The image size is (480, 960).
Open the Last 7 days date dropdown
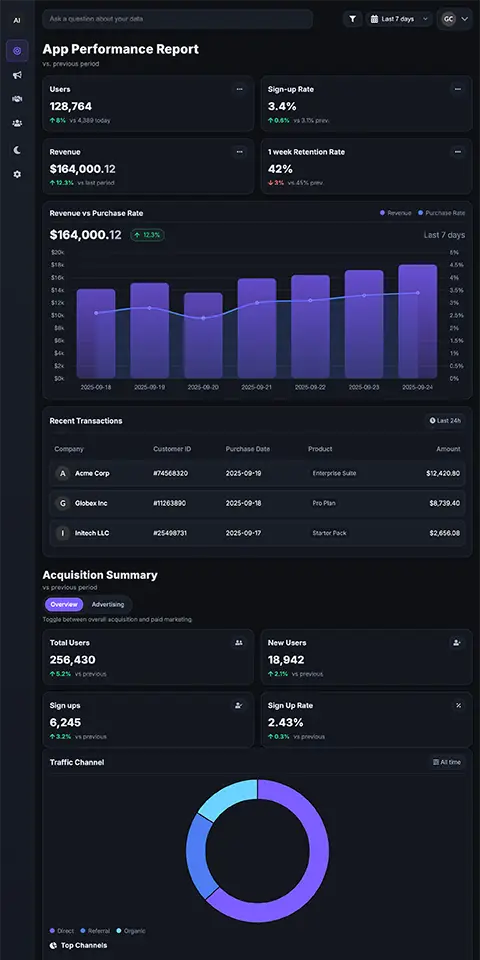pyautogui.click(x=399, y=19)
